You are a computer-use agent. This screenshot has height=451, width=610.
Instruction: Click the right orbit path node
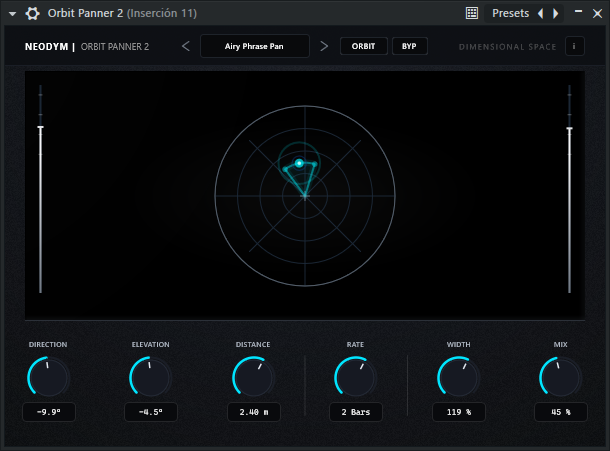314,165
